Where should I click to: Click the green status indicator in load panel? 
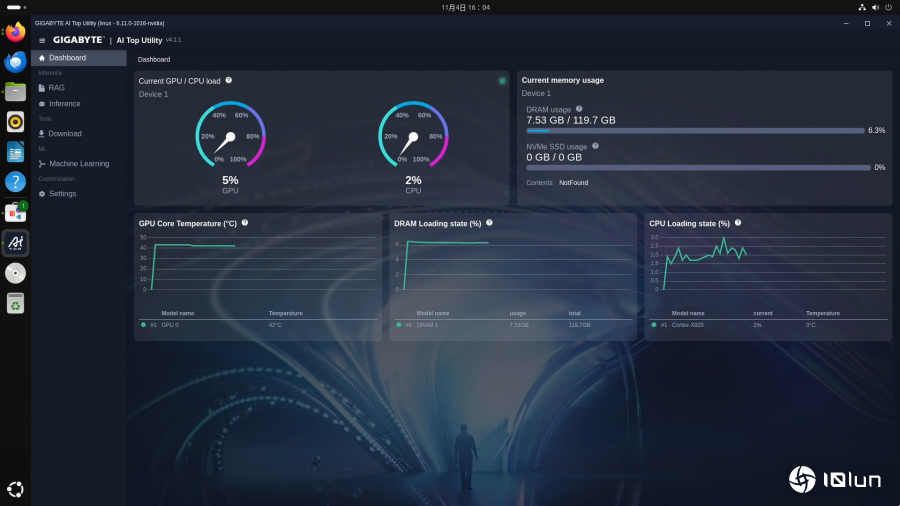tap(502, 81)
